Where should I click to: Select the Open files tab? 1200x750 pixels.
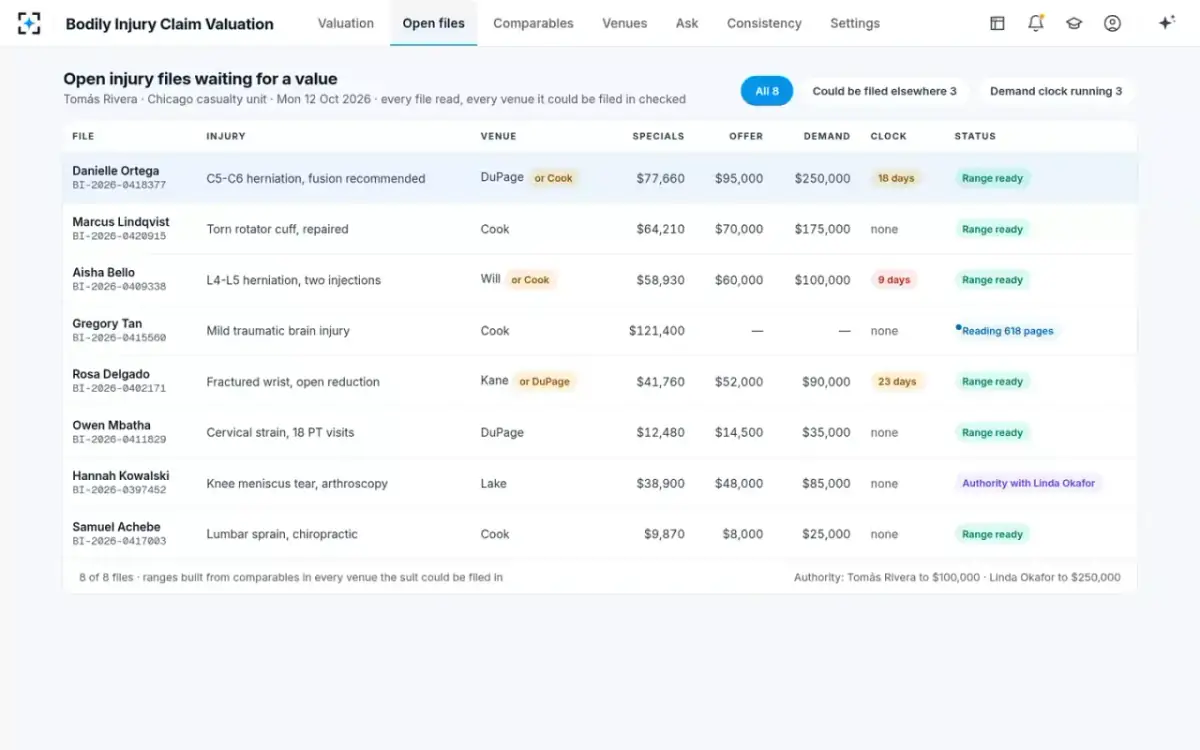[x=434, y=23]
